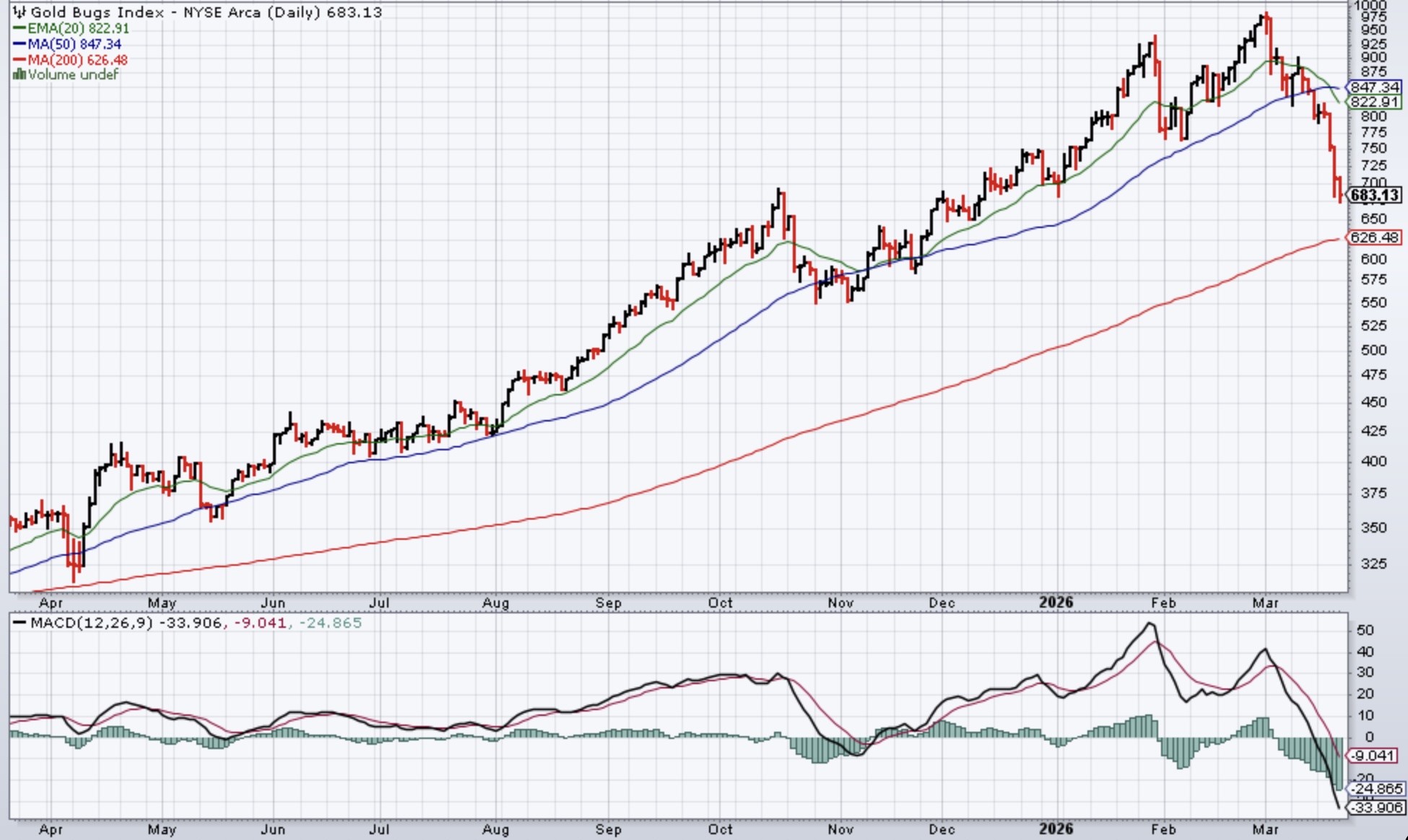Click the 822.91 EMA(20) value tag on axis
The height and width of the screenshot is (840, 1408).
pos(1375,102)
